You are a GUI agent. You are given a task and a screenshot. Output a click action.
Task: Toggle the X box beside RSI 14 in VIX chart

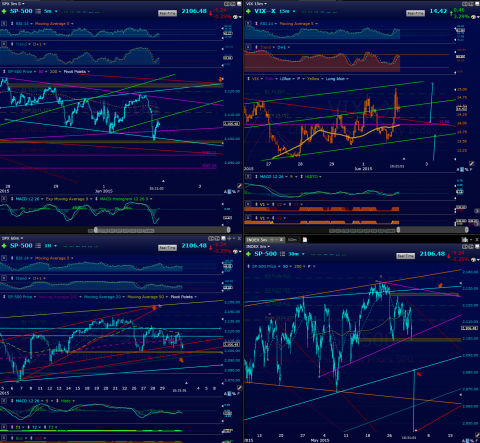coord(248,24)
